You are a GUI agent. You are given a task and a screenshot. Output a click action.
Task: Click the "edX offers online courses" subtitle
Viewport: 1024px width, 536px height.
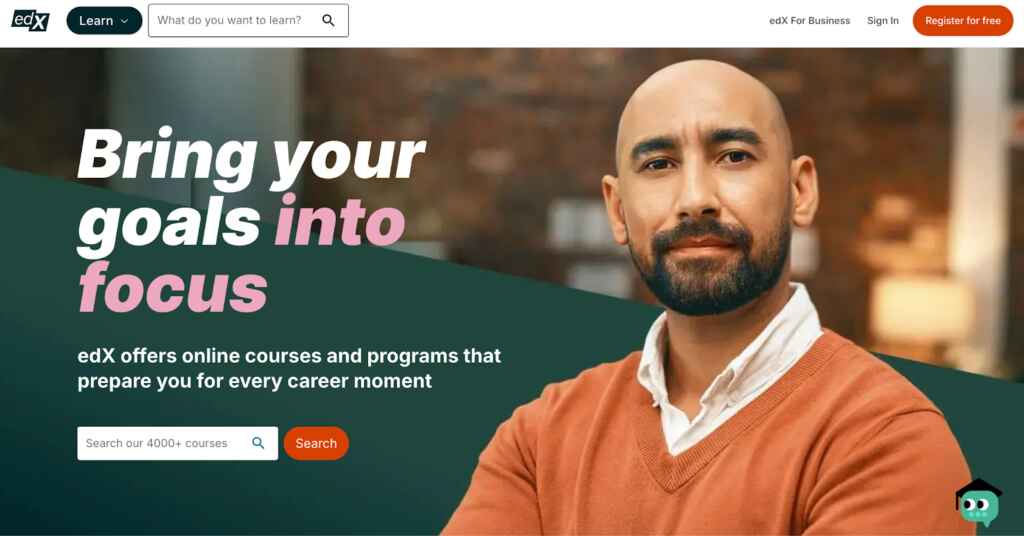pyautogui.click(x=289, y=368)
